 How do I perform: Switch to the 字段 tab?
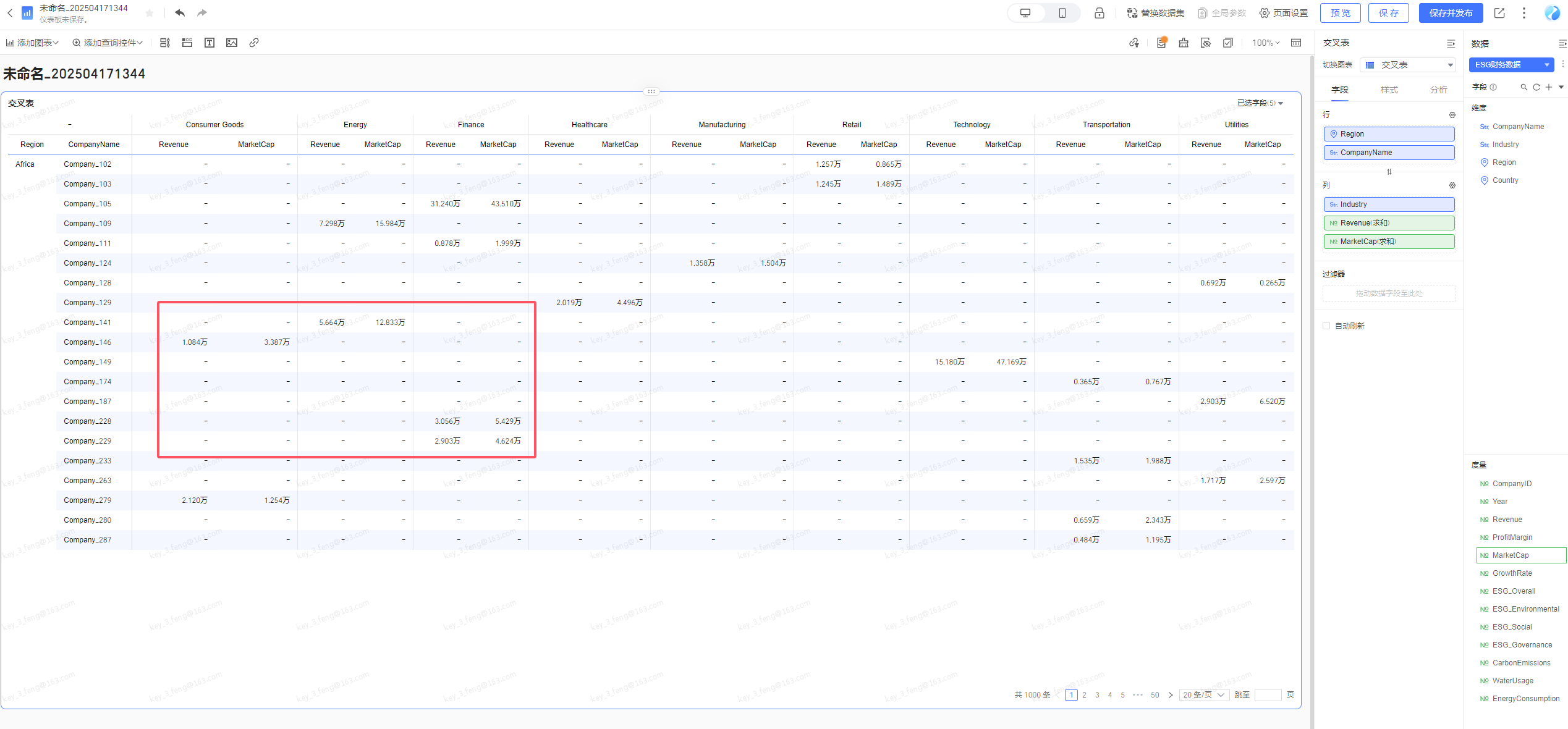click(x=1340, y=90)
